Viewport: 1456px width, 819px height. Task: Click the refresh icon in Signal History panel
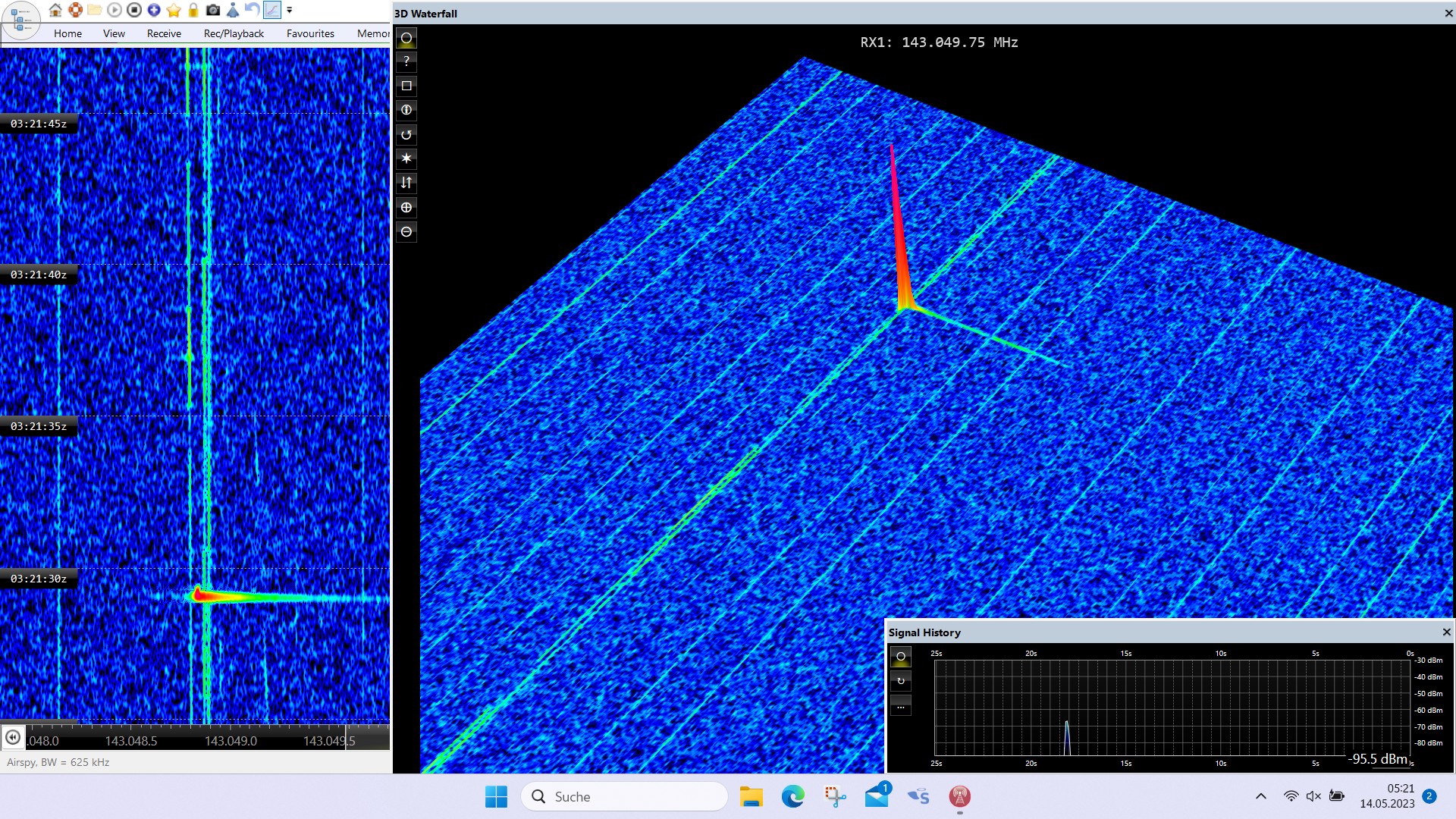901,681
